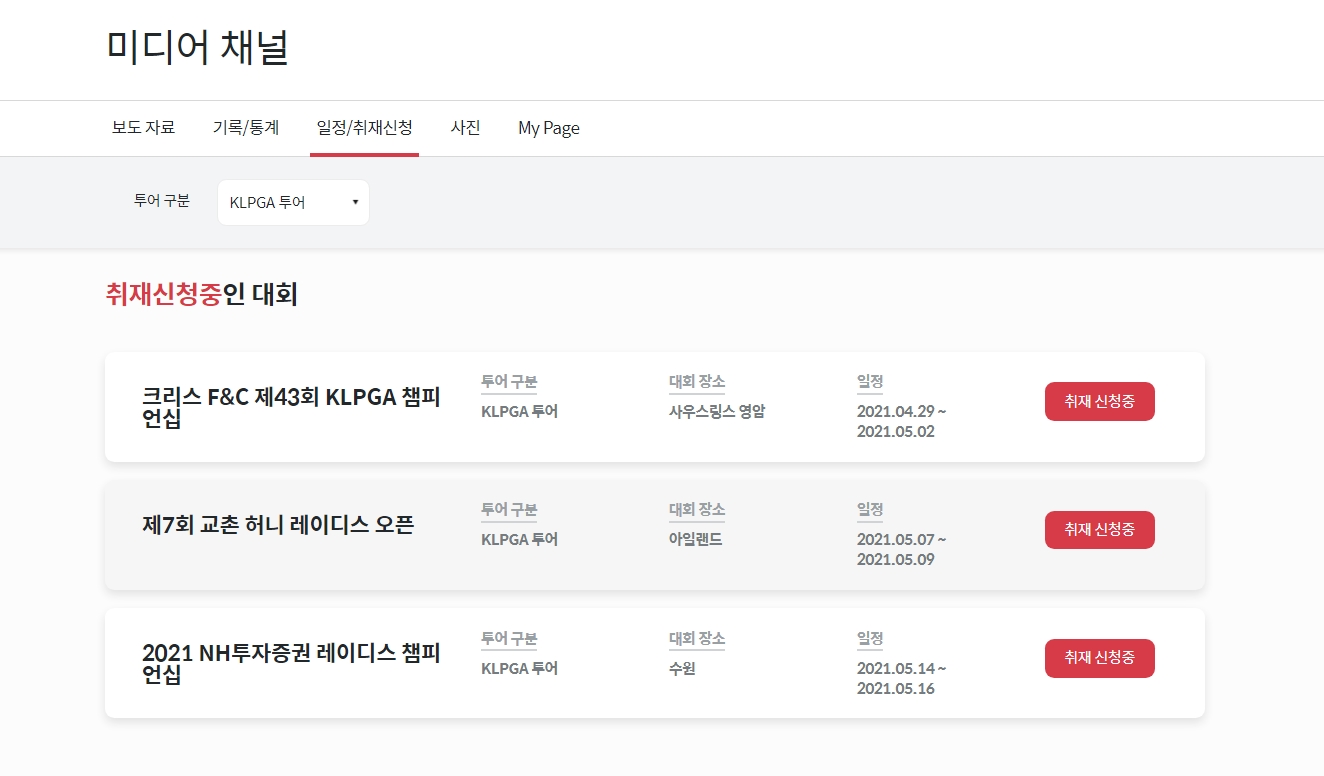1324x776 pixels.
Task: Click 대회 장소 label in 크리스 F&C card
Action: pyautogui.click(x=697, y=382)
